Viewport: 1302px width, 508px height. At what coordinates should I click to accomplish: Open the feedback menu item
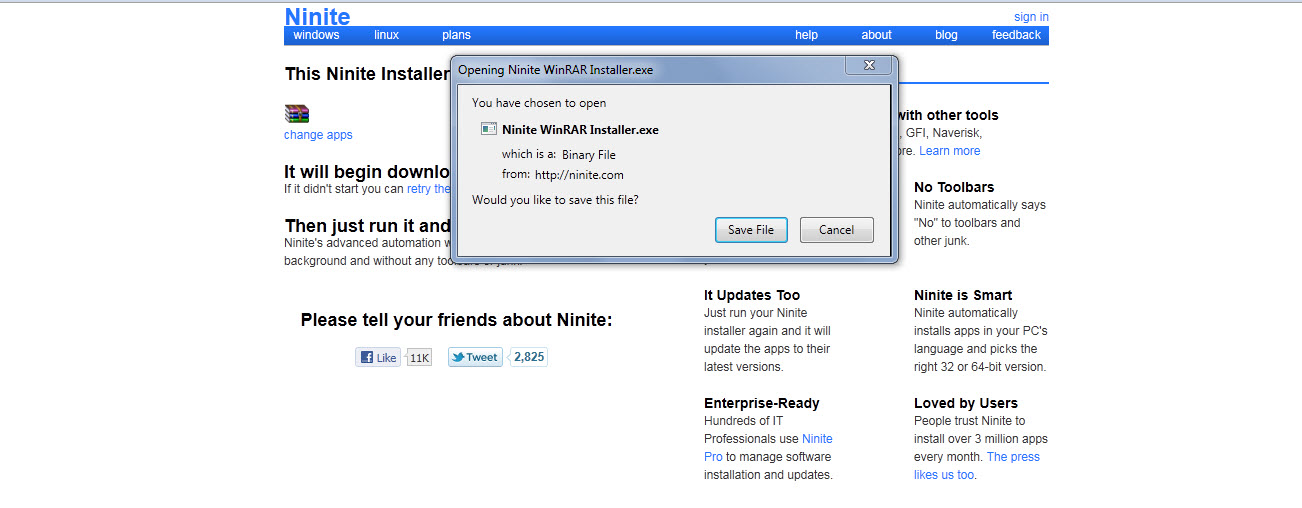[x=1016, y=35]
